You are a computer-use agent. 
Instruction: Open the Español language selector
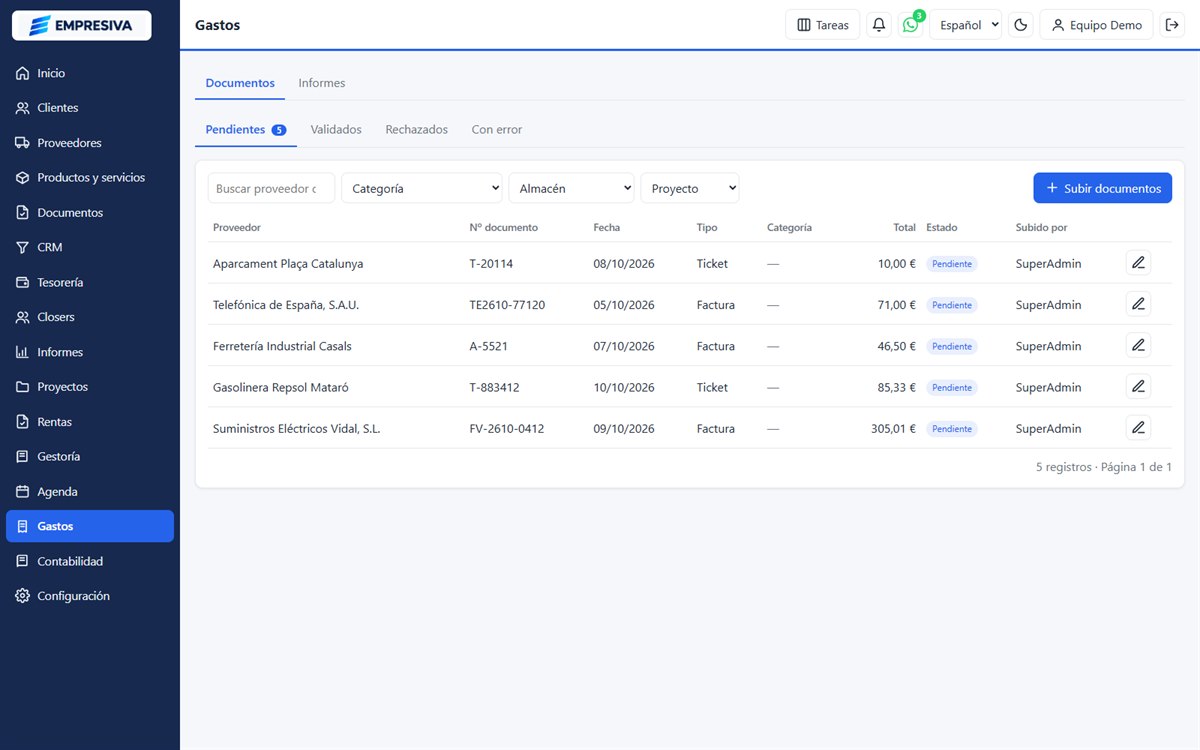966,25
